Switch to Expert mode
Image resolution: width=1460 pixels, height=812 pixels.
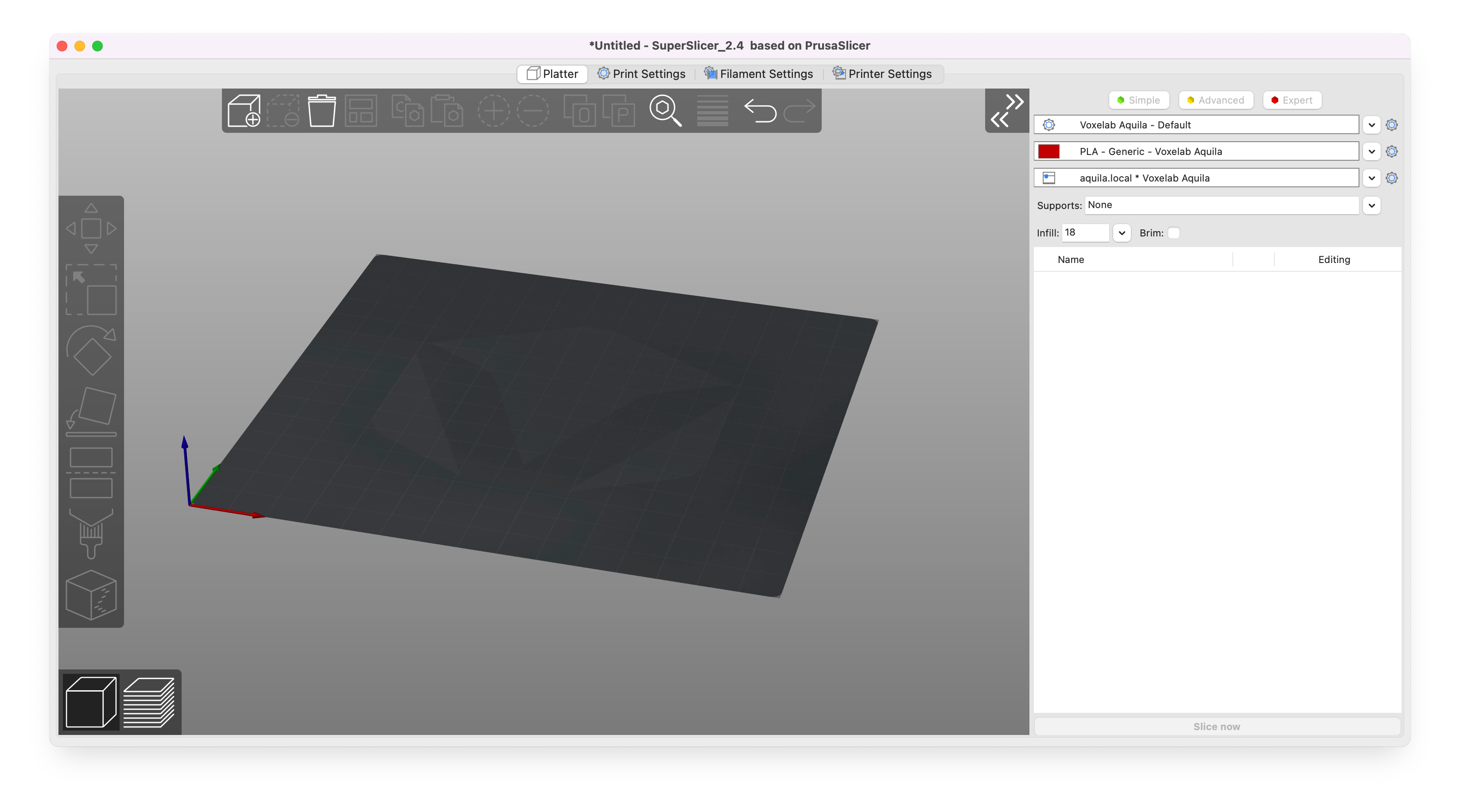(x=1292, y=99)
